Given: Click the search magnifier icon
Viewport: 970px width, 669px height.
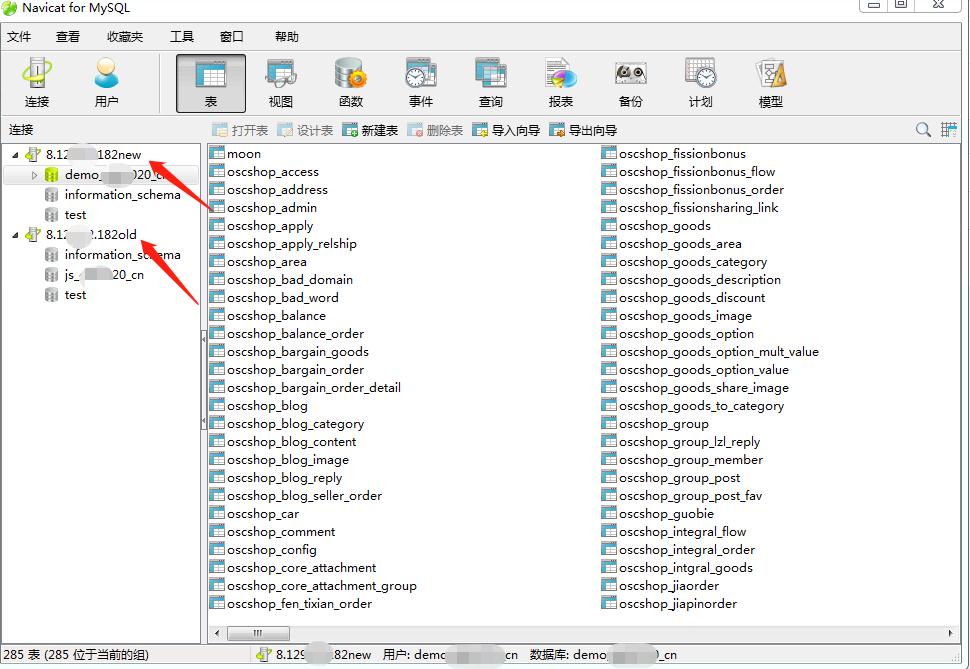Looking at the screenshot, I should 923,129.
